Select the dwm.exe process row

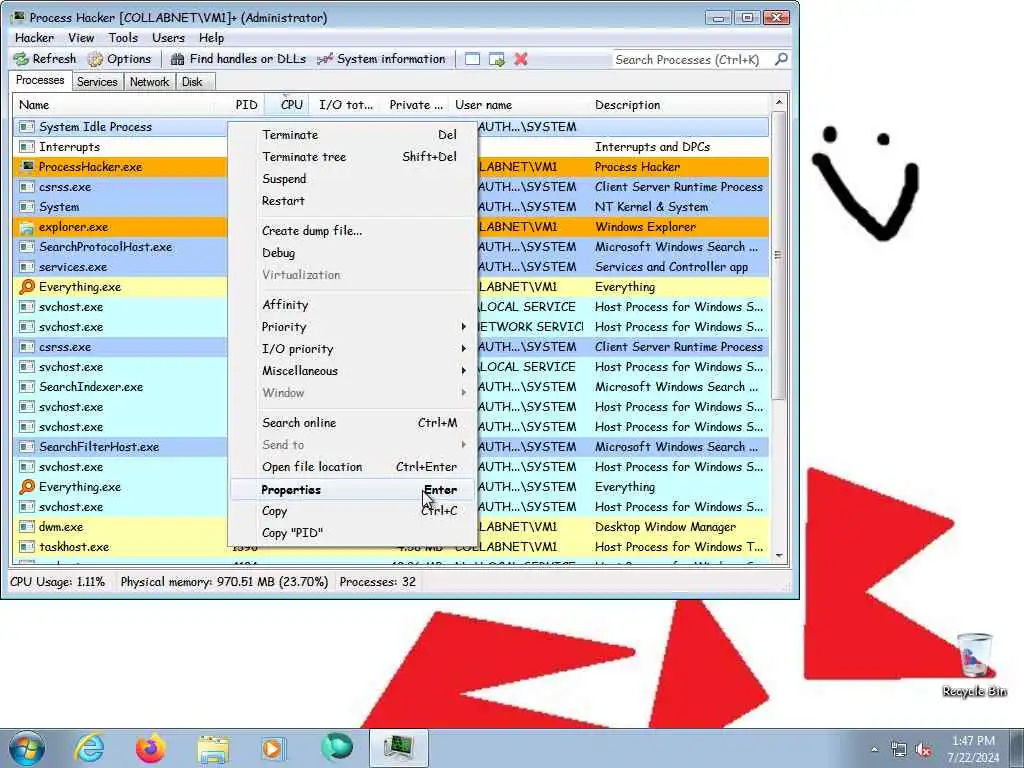click(x=121, y=527)
